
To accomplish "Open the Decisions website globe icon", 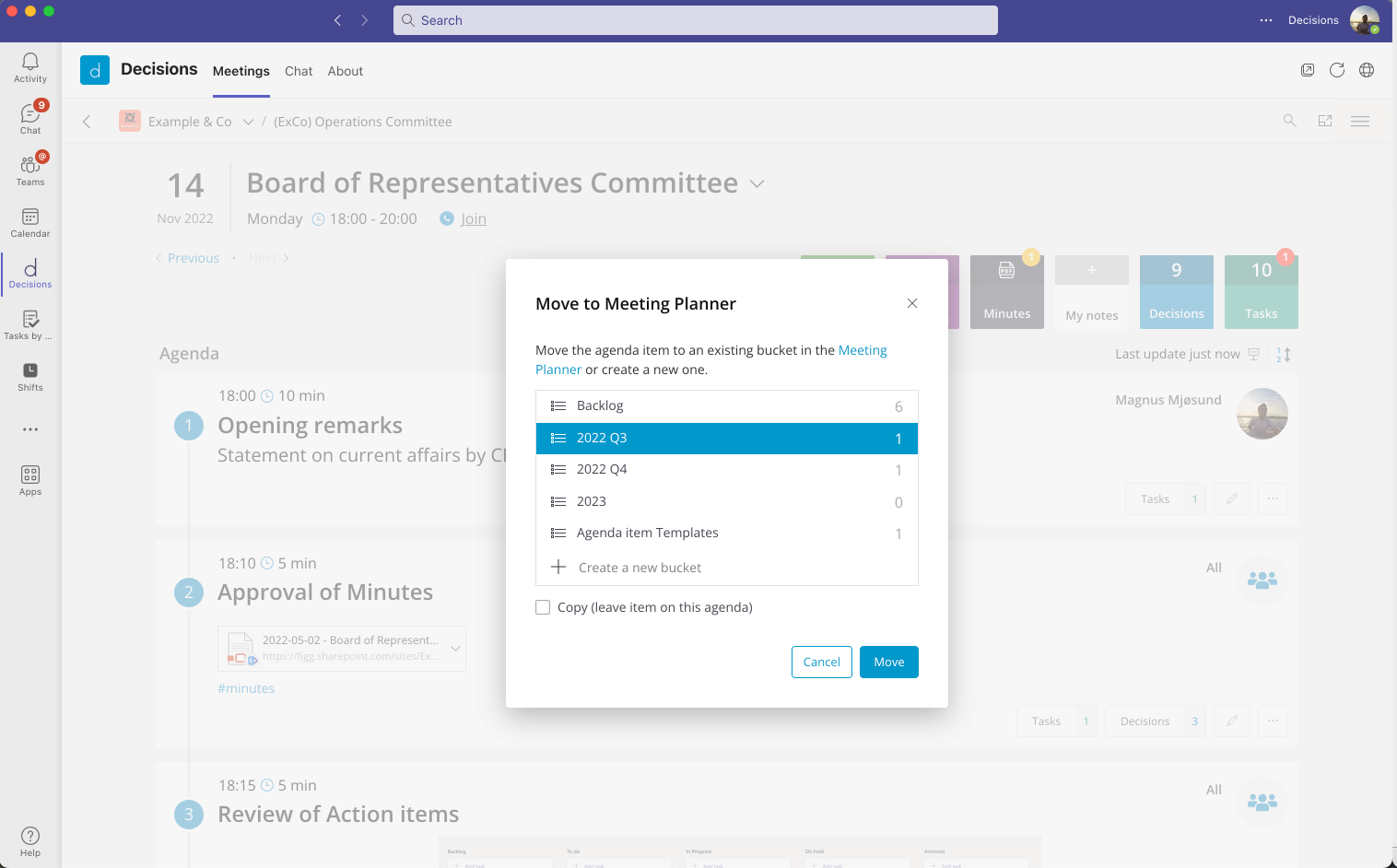I will click(1367, 70).
